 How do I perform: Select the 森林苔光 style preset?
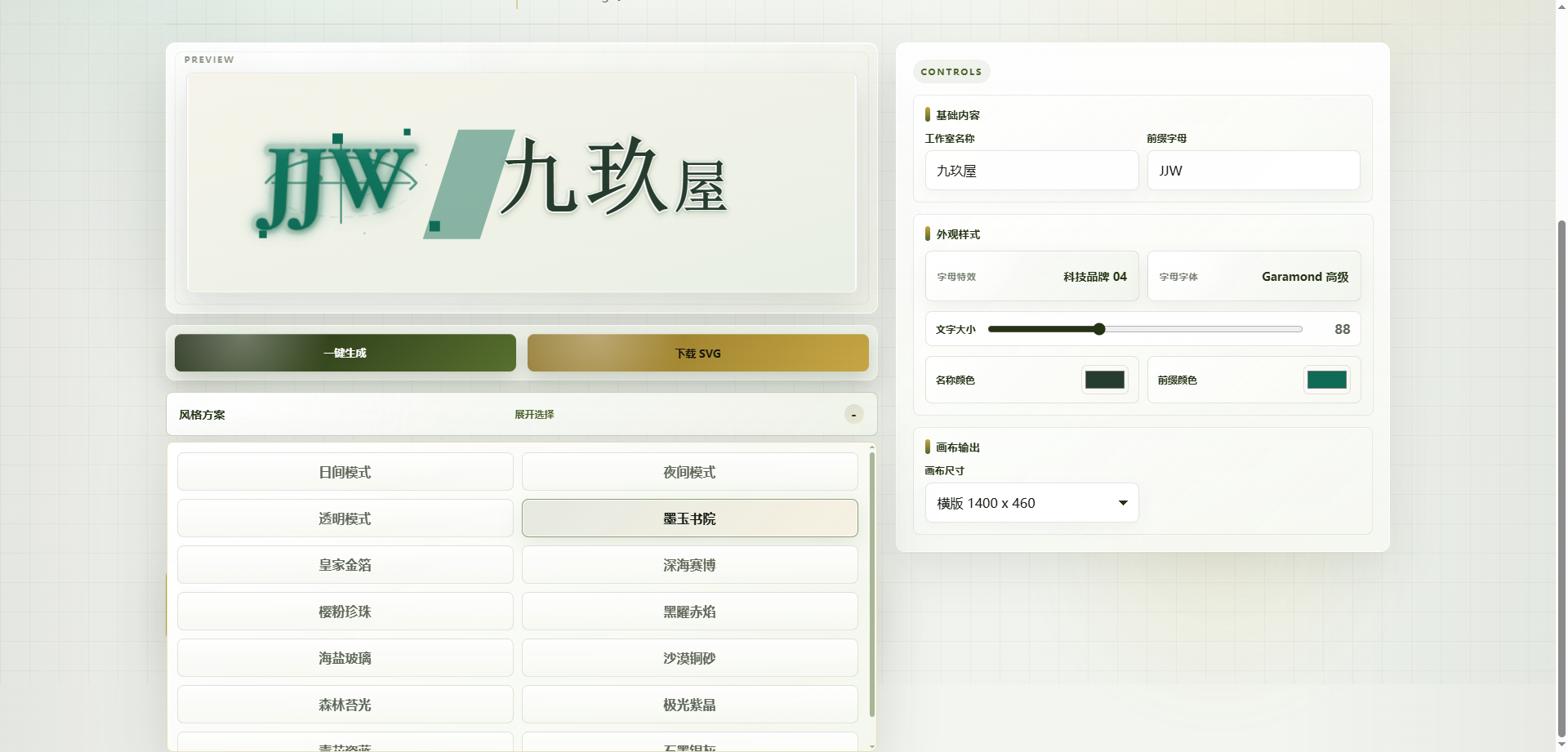coord(345,705)
